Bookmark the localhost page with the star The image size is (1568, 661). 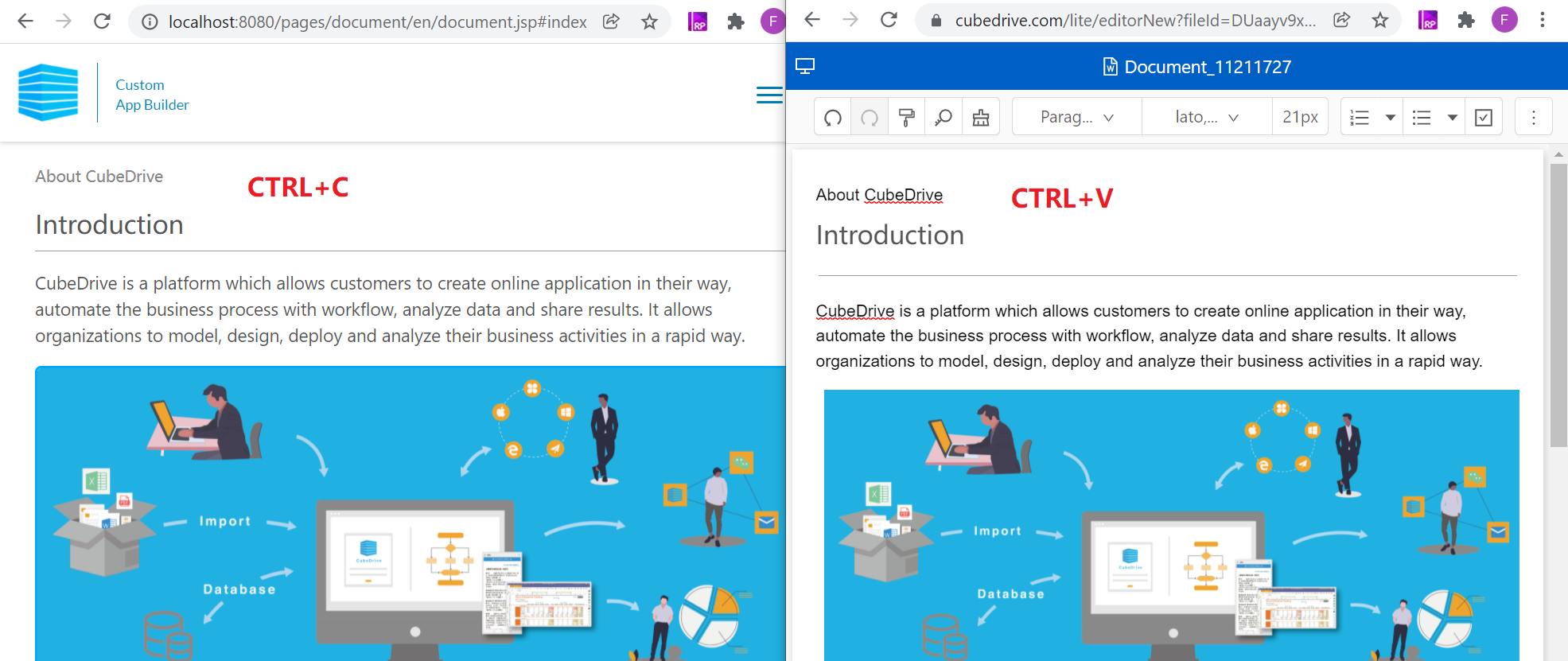pos(650,21)
